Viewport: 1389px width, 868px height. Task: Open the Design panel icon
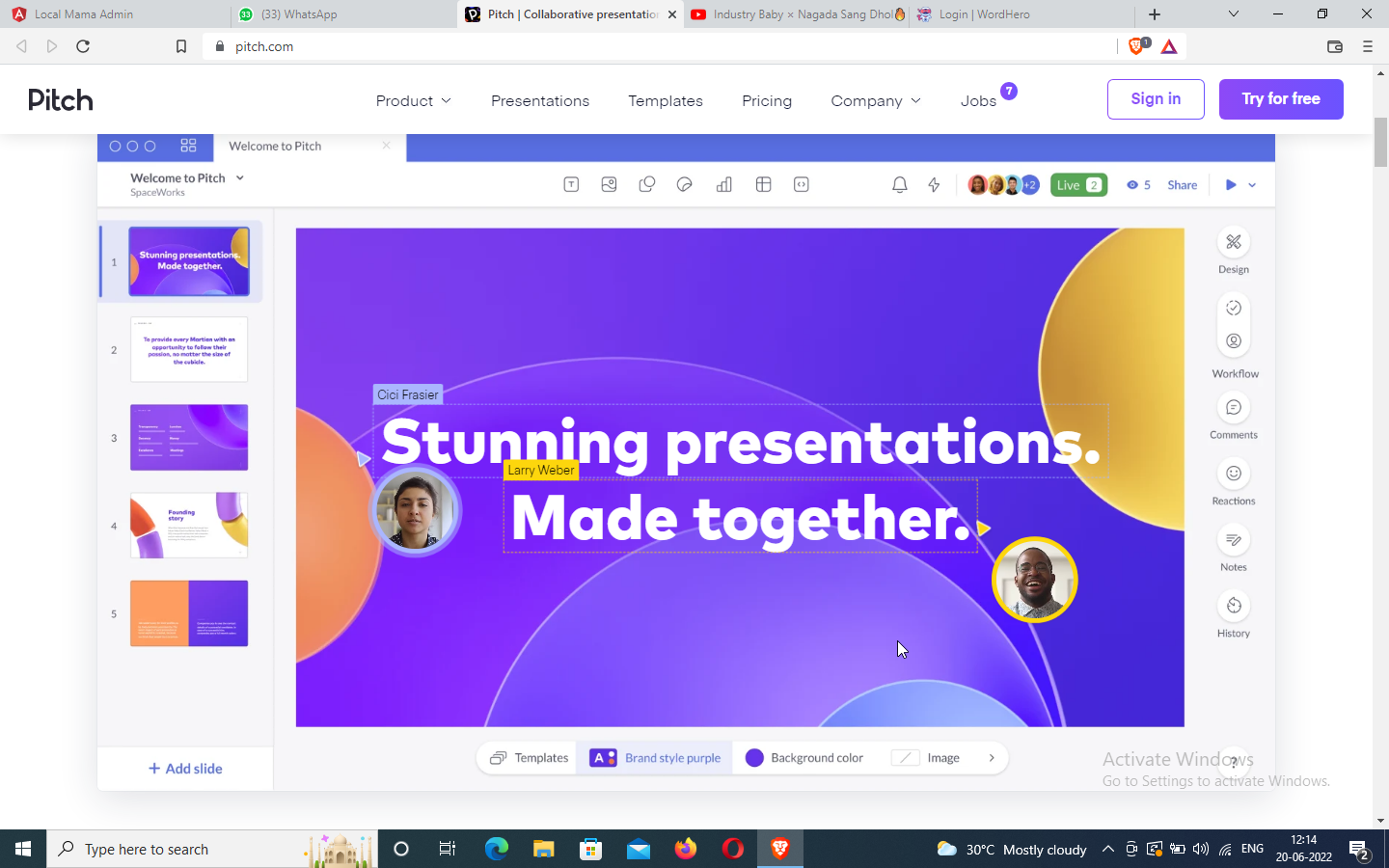pos(1233,242)
